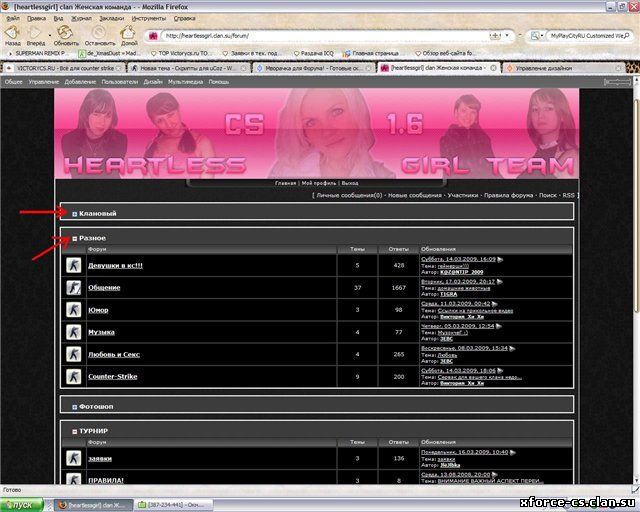Click the Мой профиль link

(319, 183)
